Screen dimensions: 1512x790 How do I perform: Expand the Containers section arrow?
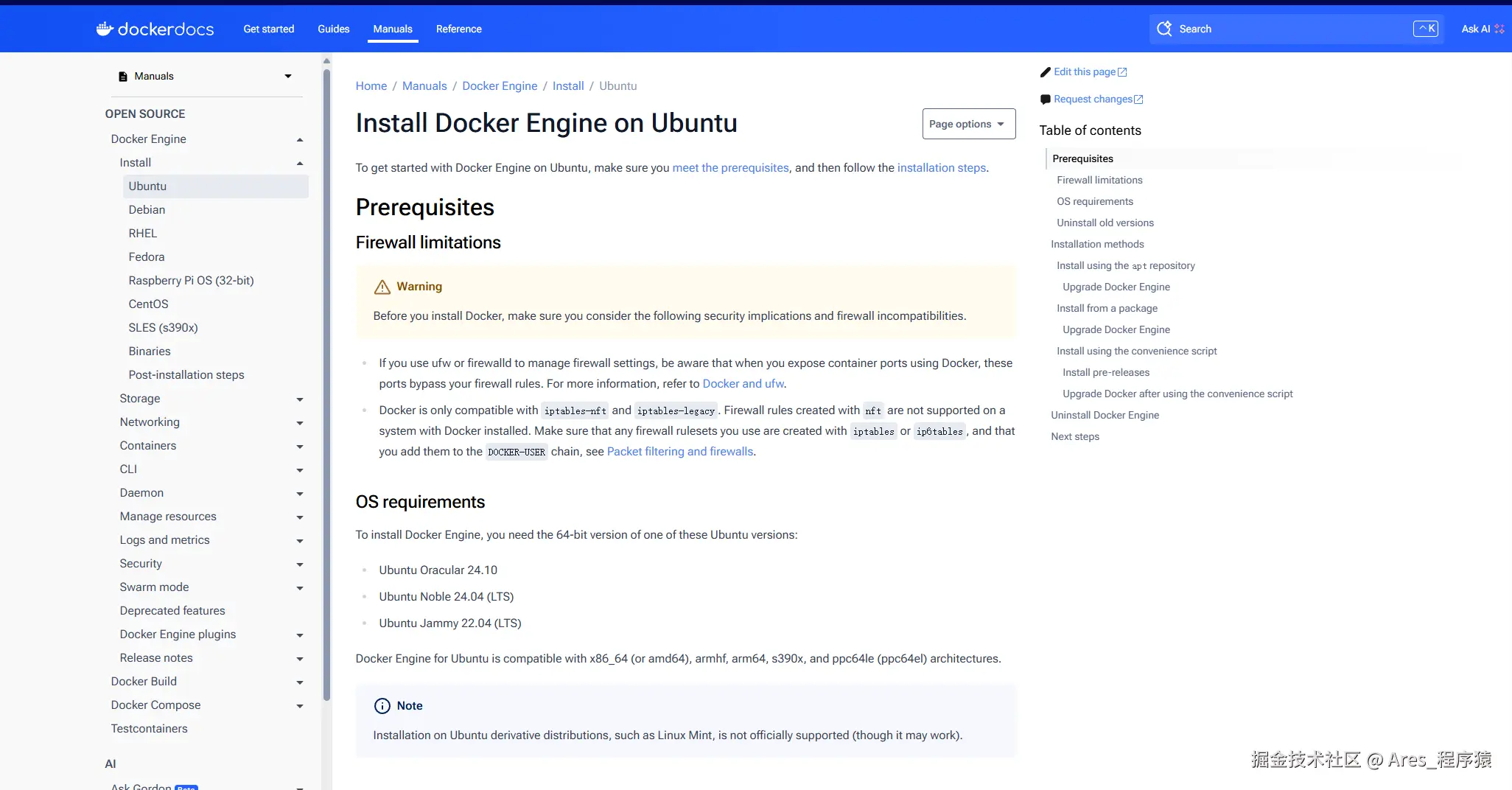tap(300, 447)
